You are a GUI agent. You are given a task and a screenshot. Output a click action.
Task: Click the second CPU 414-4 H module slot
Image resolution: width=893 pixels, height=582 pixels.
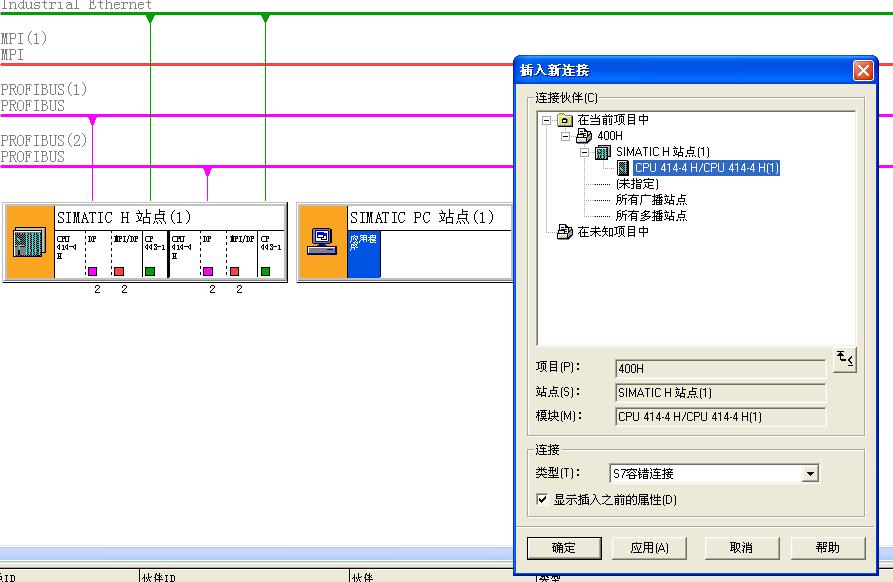[185, 254]
